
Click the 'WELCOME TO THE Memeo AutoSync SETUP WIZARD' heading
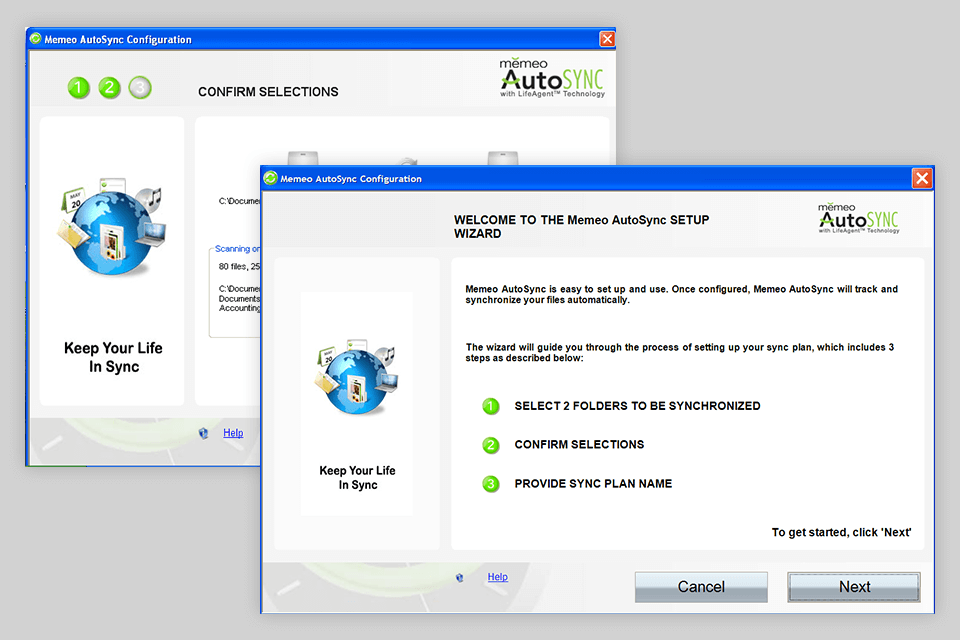pyautogui.click(x=582, y=227)
